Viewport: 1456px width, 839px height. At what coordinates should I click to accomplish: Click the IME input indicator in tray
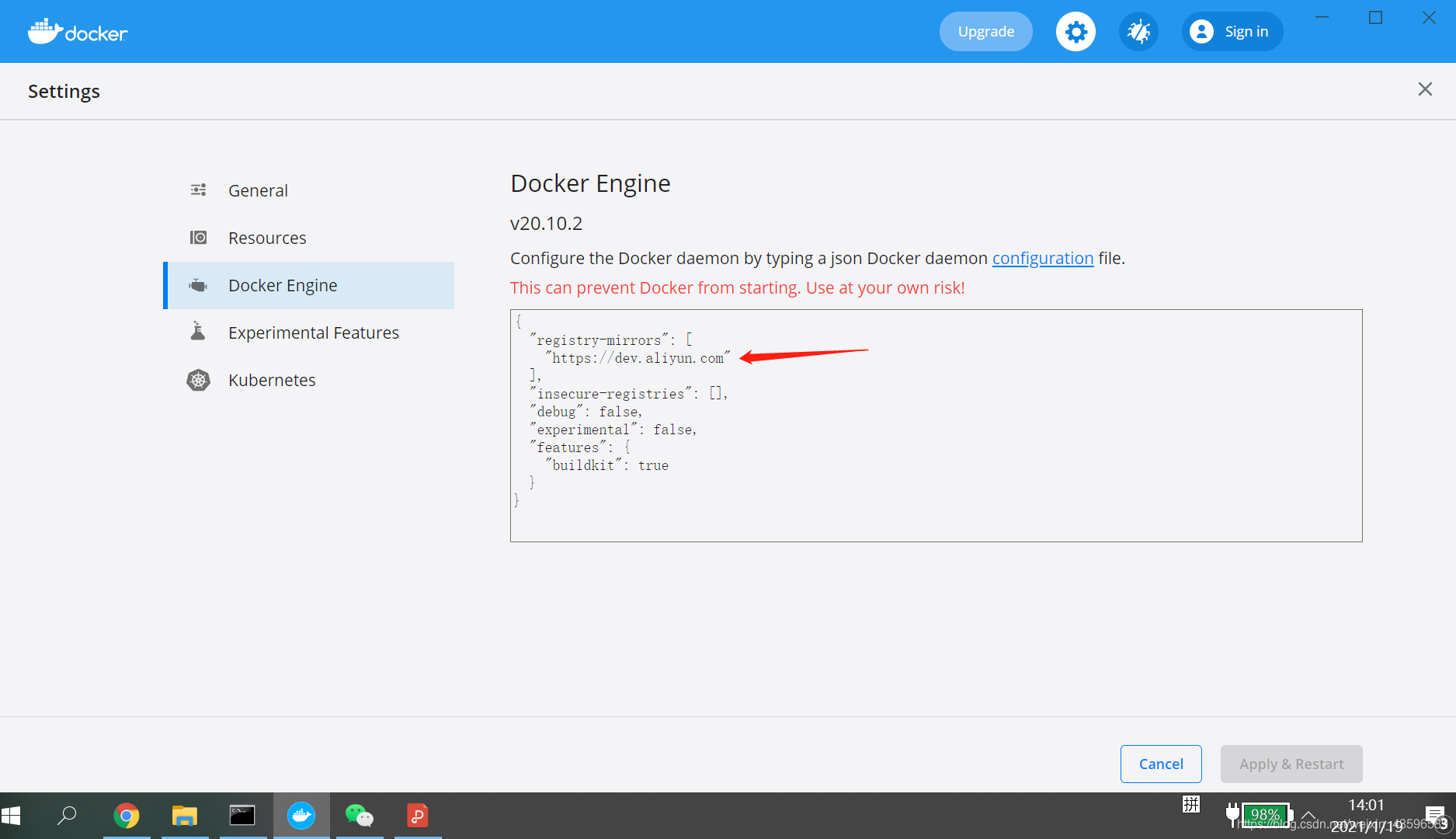click(x=1191, y=805)
